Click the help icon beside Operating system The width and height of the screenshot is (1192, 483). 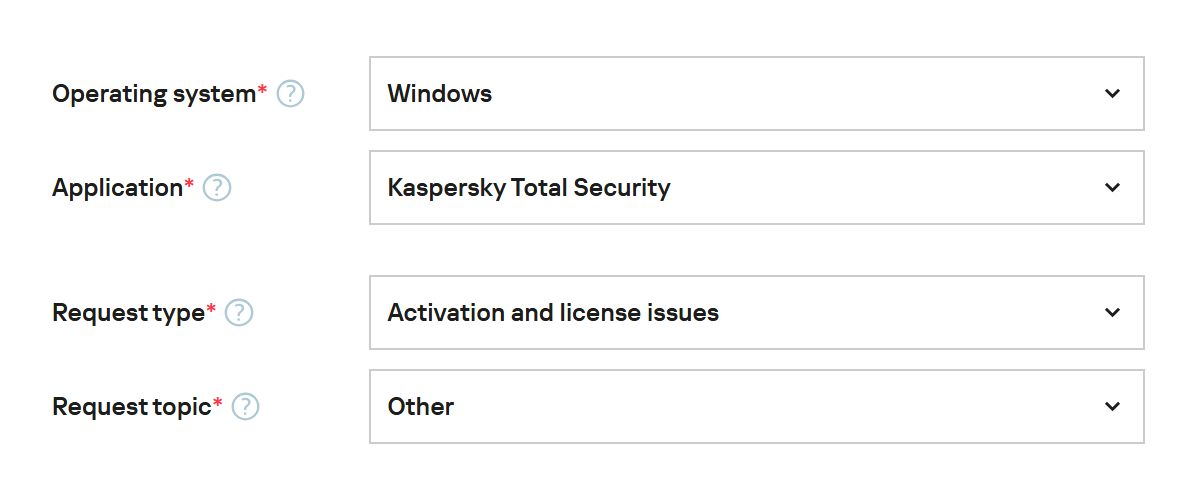[290, 94]
